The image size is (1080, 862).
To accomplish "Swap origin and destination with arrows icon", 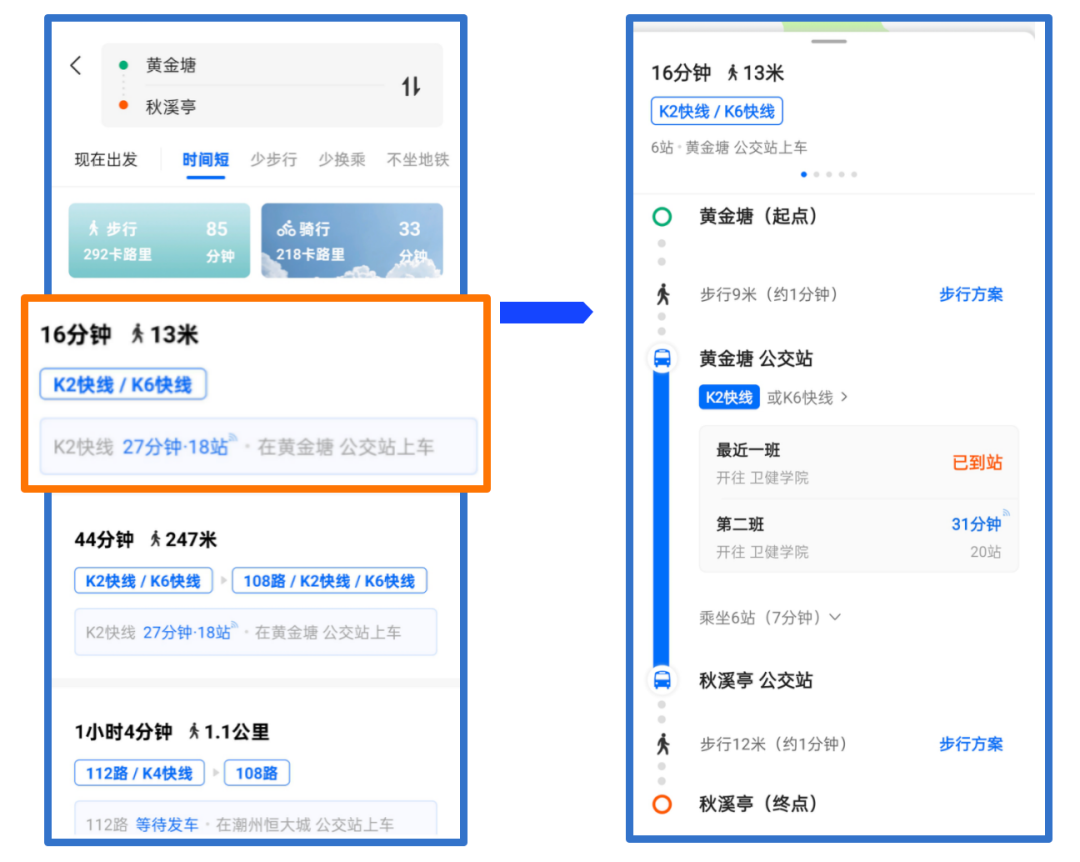I will click(411, 86).
